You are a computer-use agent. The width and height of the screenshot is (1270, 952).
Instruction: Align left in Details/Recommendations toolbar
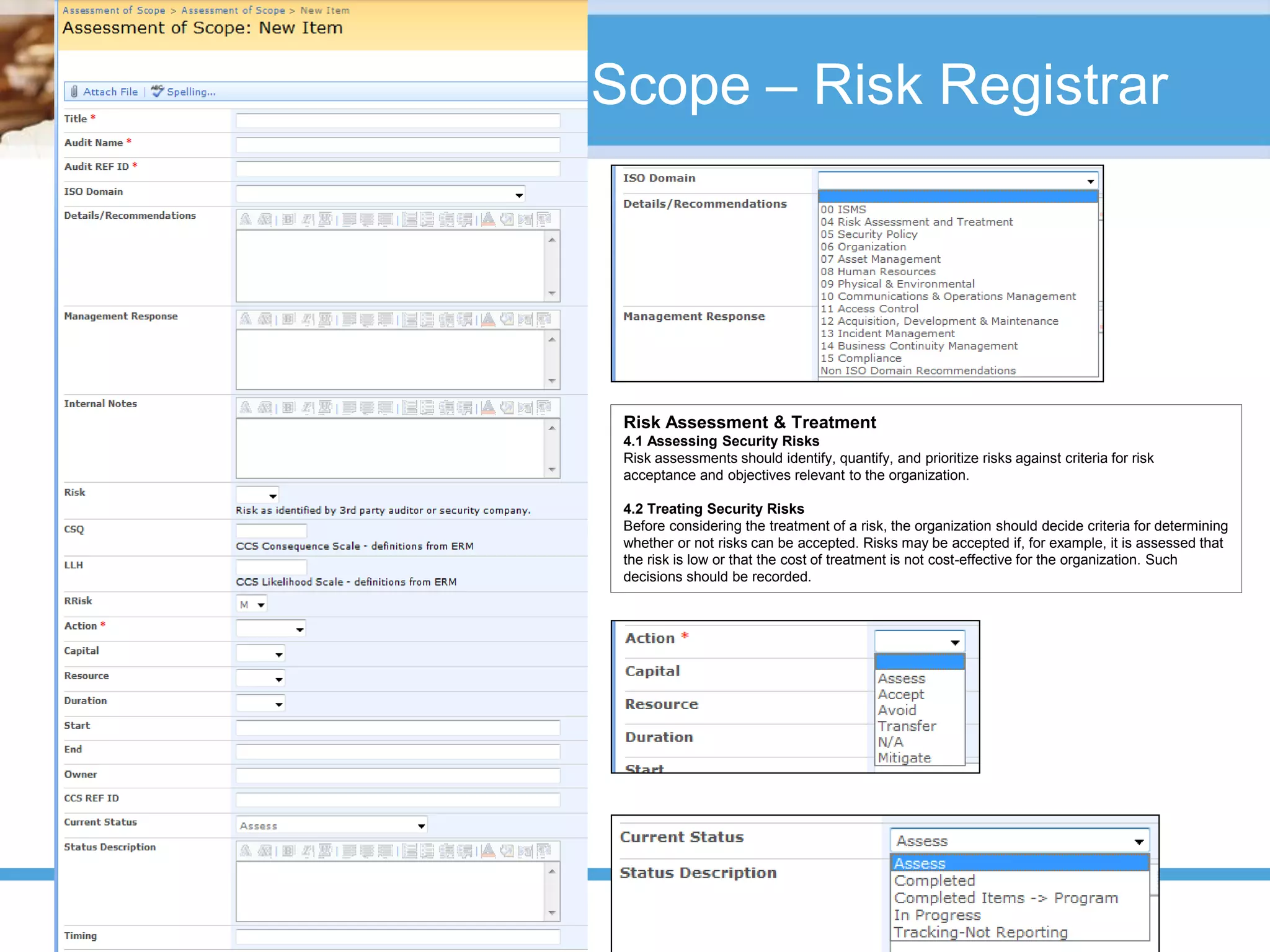pyautogui.click(x=349, y=219)
